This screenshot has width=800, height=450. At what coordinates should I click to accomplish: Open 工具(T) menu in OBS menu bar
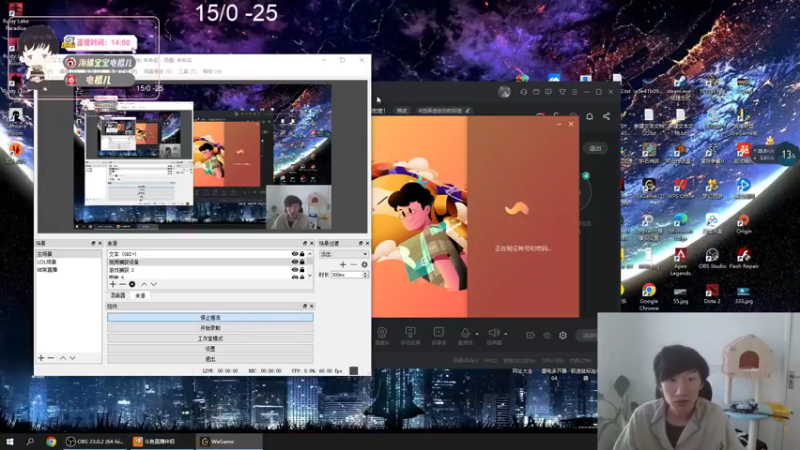coord(187,71)
